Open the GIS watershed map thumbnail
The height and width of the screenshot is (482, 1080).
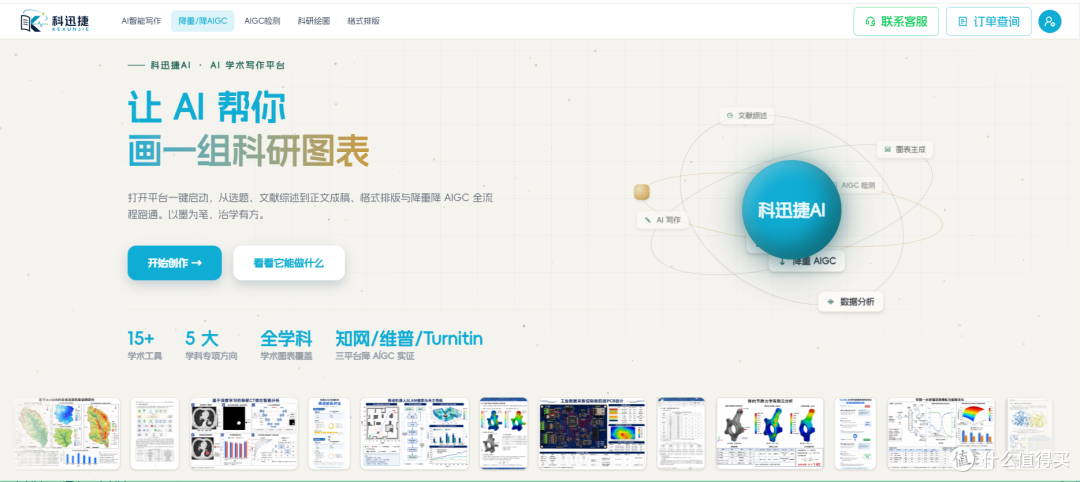67,433
